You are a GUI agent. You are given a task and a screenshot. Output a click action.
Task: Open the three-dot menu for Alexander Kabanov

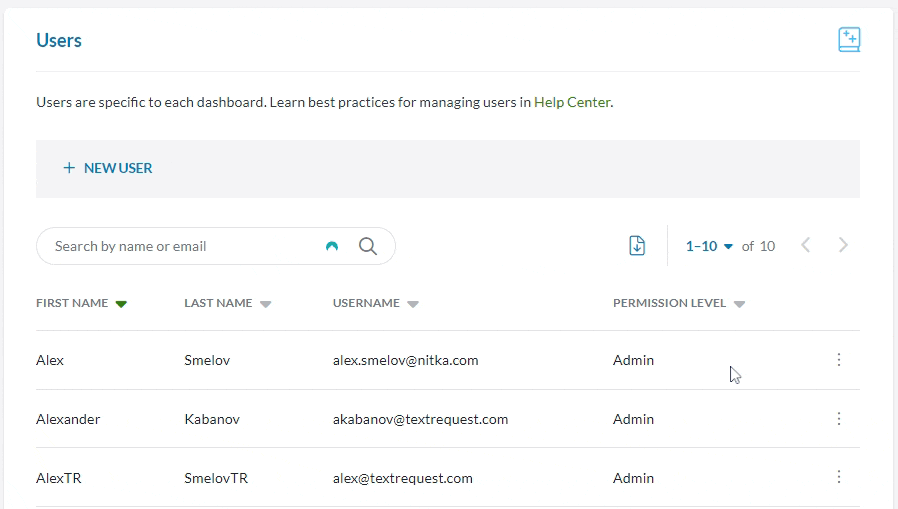tap(839, 419)
